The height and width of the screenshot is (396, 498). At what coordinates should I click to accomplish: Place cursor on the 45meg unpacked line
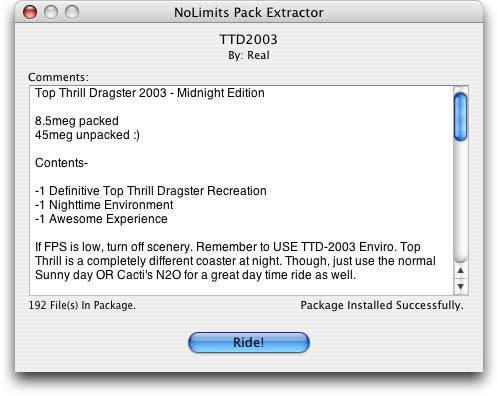pyautogui.click(x=87, y=135)
